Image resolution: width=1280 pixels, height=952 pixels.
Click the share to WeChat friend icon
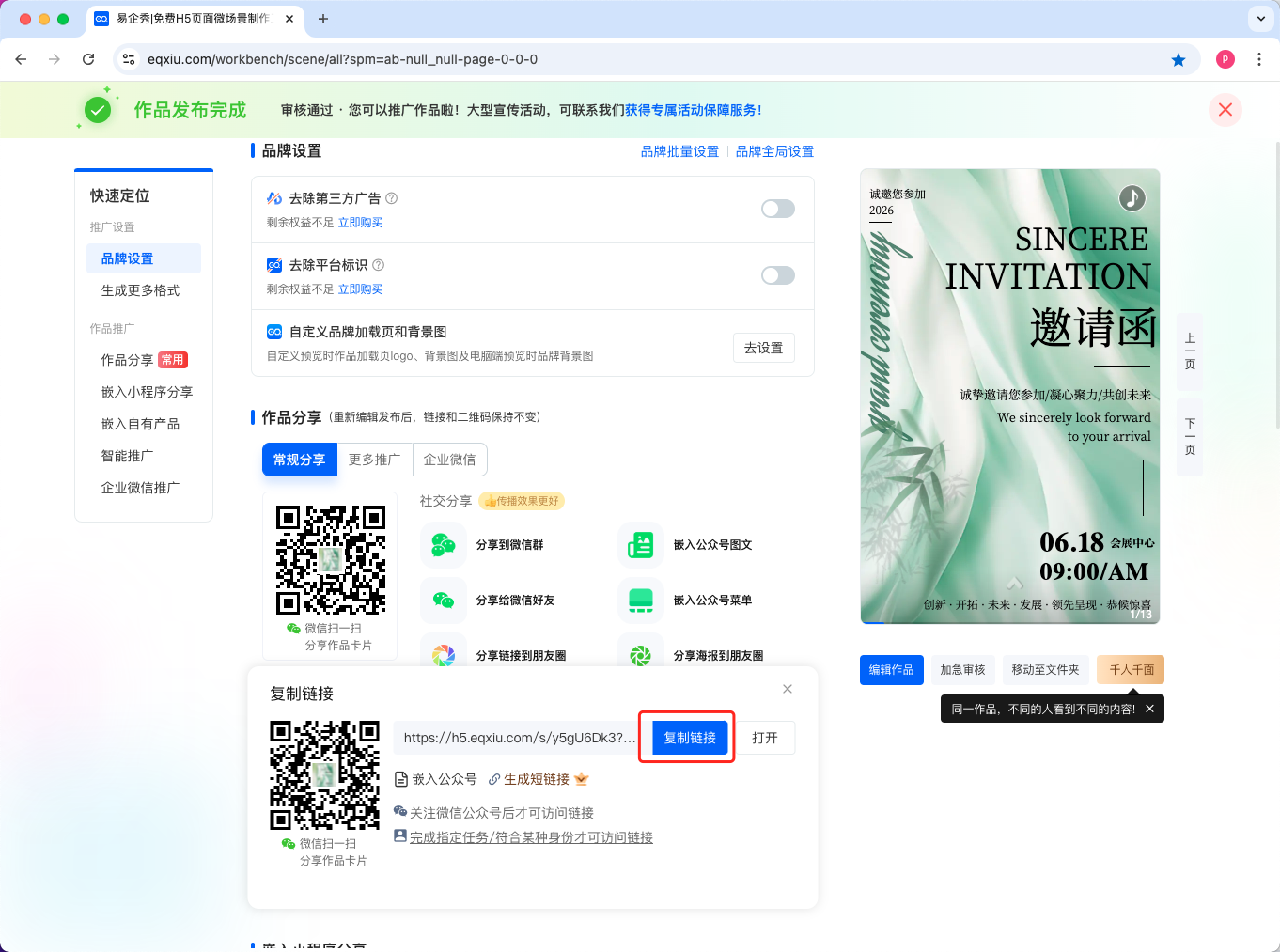click(444, 601)
